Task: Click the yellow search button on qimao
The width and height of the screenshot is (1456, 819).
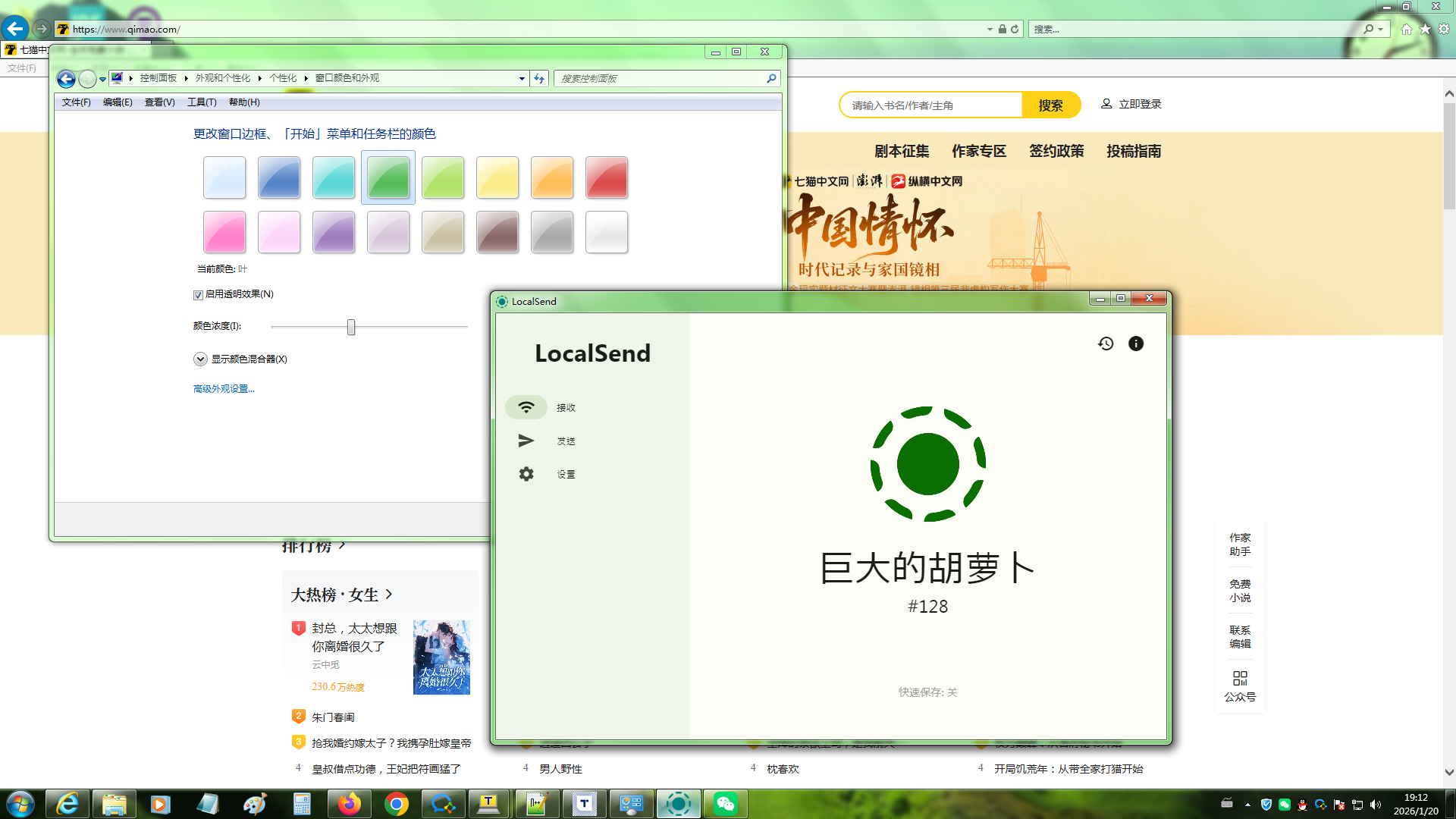Action: [1050, 105]
